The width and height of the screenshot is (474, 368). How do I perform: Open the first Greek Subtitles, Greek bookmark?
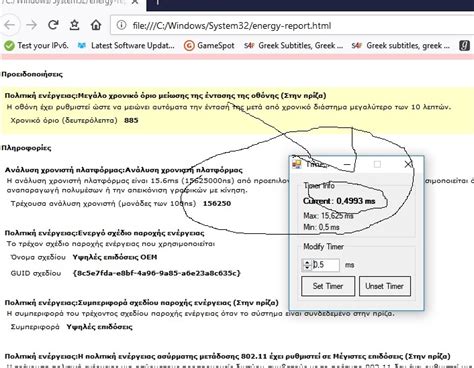[294, 45]
